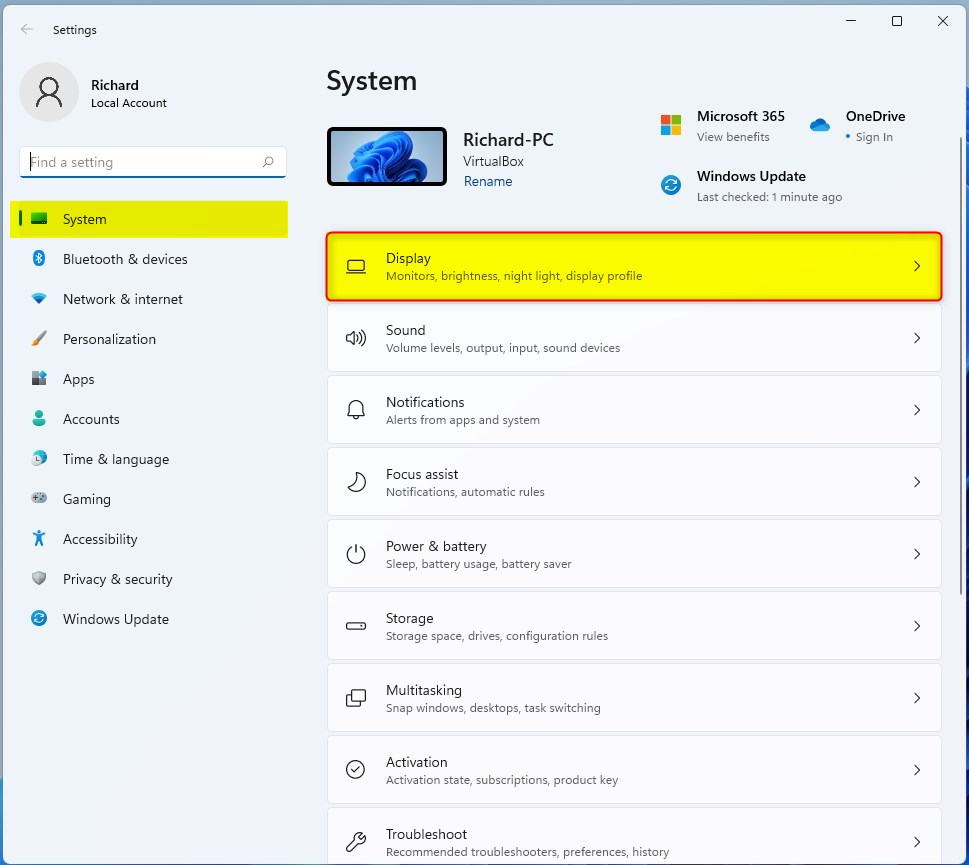Expand Multitasking with the arrow chevron
Viewport: 969px width, 865px height.
pyautogui.click(x=917, y=698)
